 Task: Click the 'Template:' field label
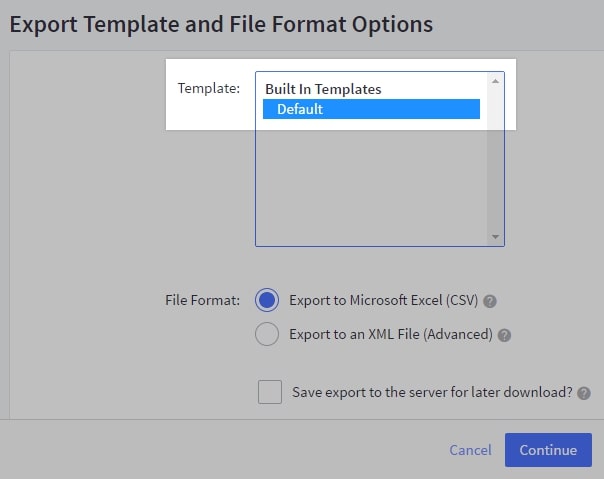(208, 88)
